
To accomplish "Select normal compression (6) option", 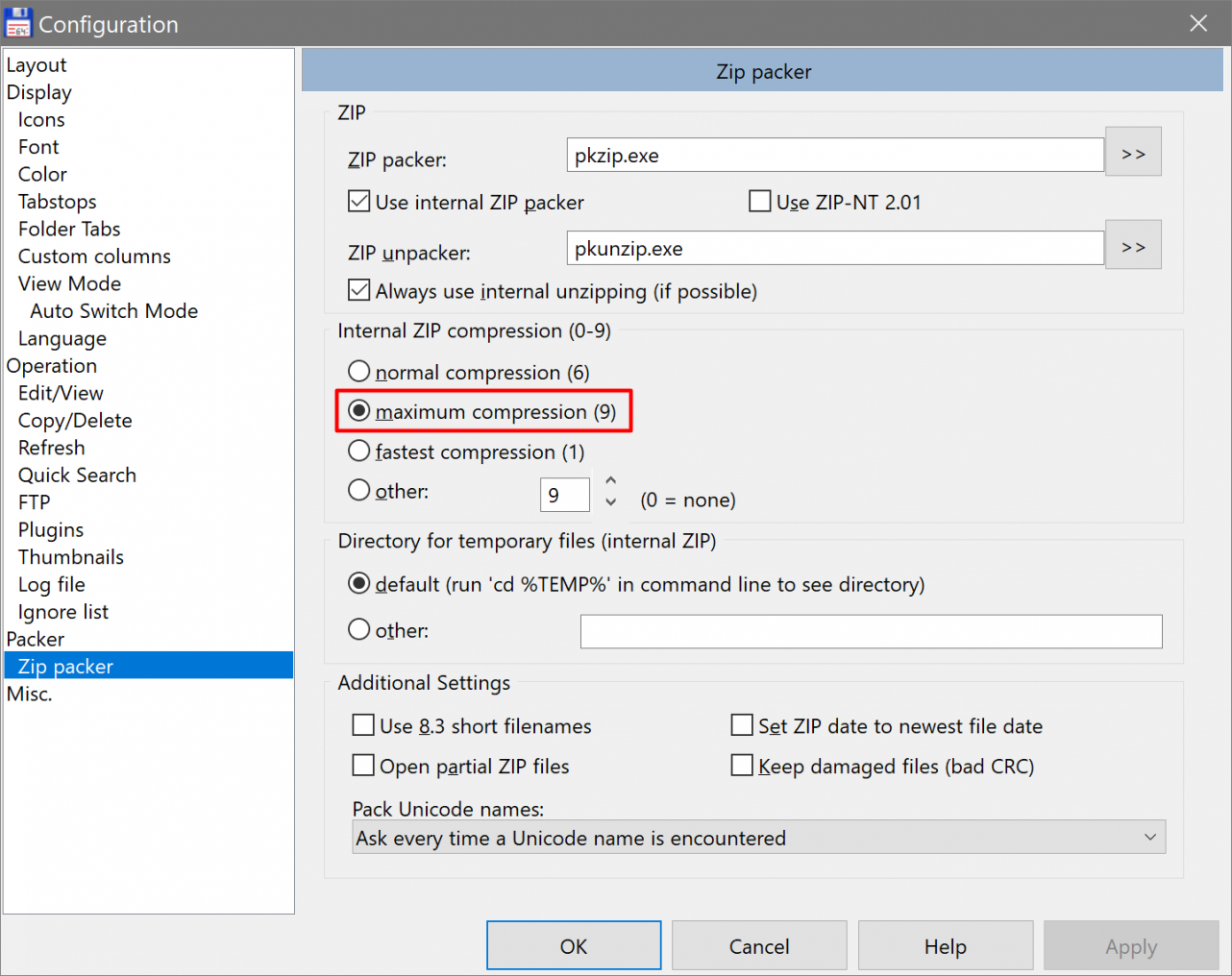I will [359, 372].
